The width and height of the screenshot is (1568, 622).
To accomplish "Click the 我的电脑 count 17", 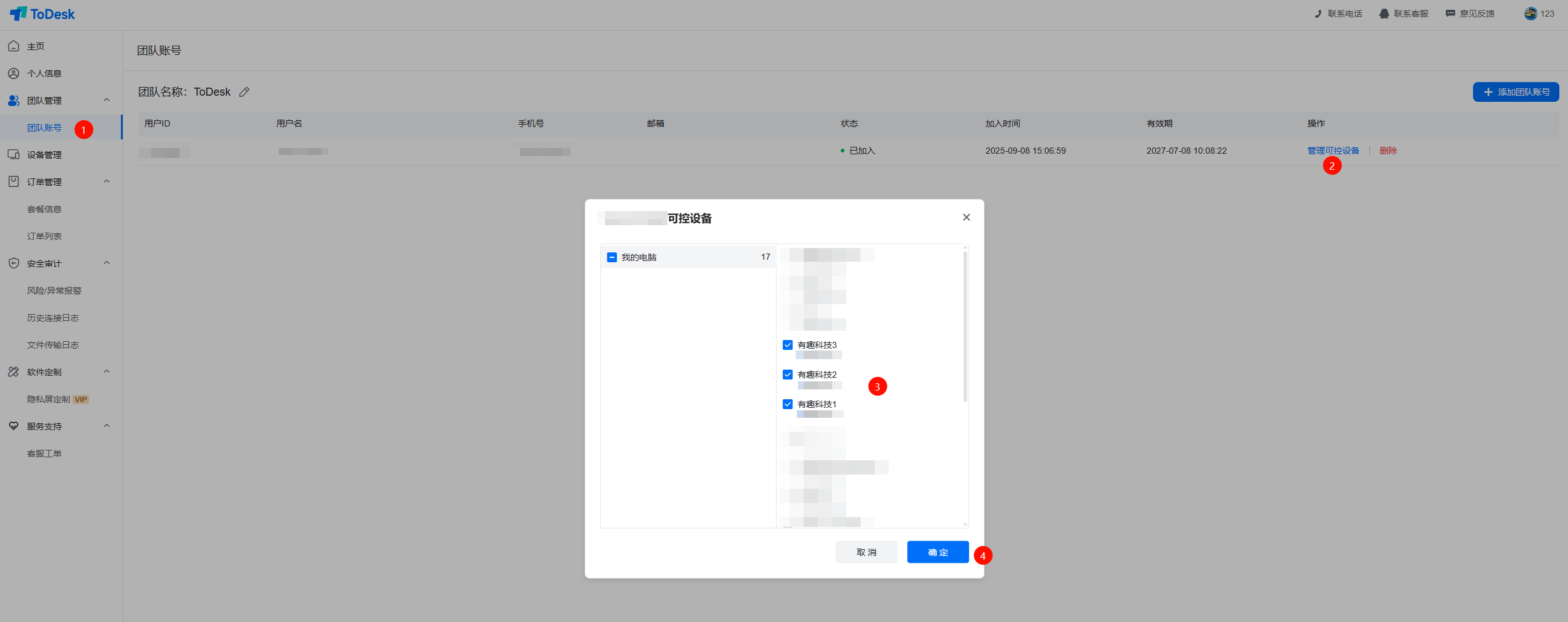I will click(765, 257).
